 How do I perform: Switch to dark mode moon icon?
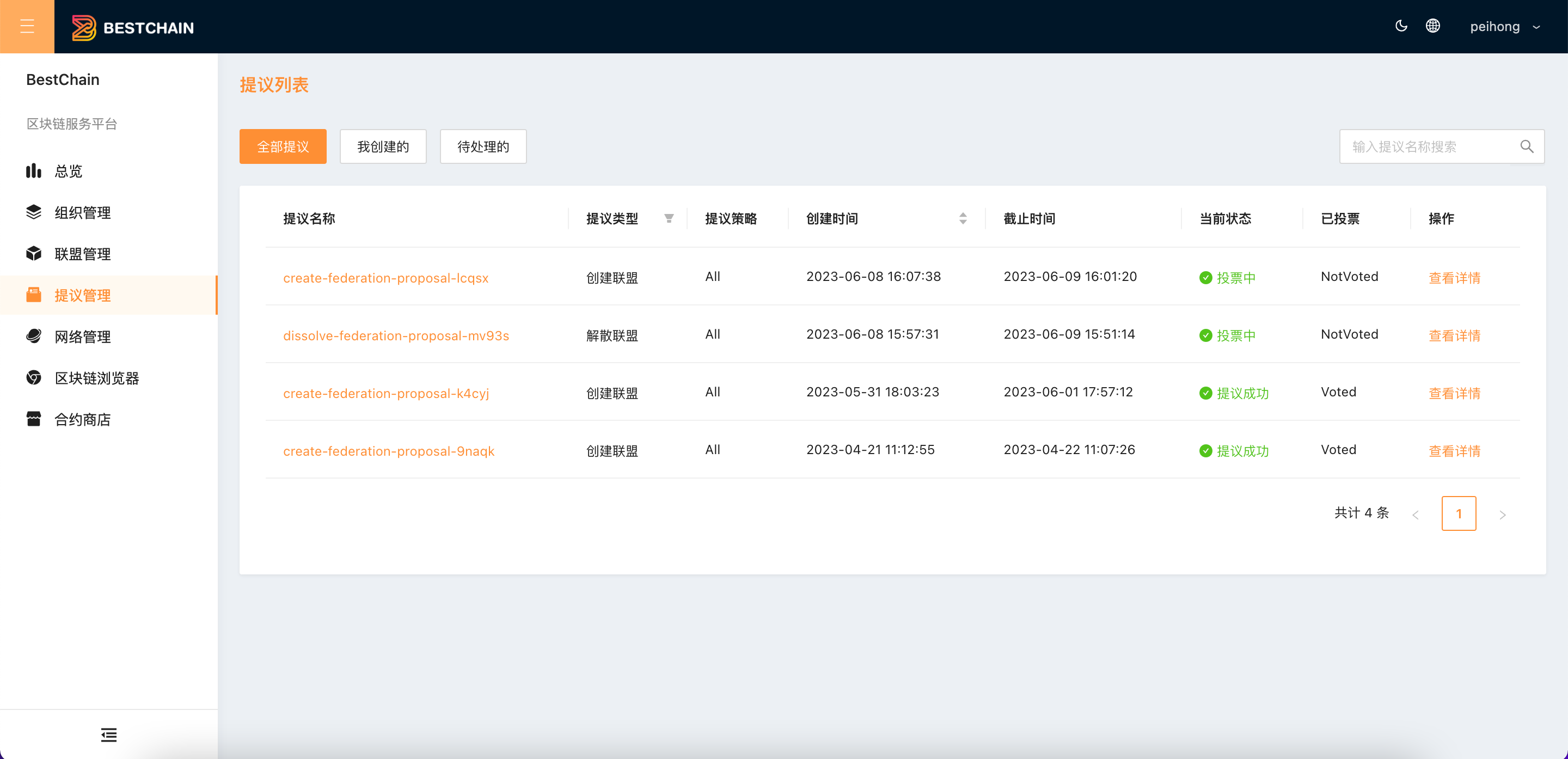(x=1401, y=26)
